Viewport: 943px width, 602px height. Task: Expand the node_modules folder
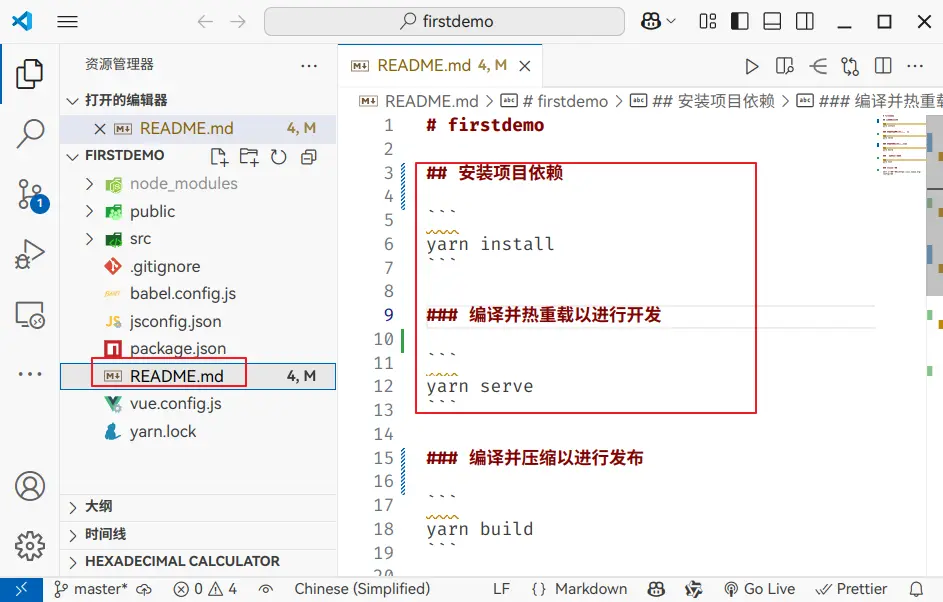click(x=90, y=183)
